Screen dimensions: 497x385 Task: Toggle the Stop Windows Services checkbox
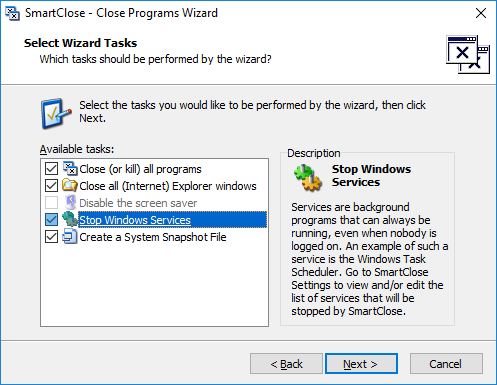tap(51, 219)
